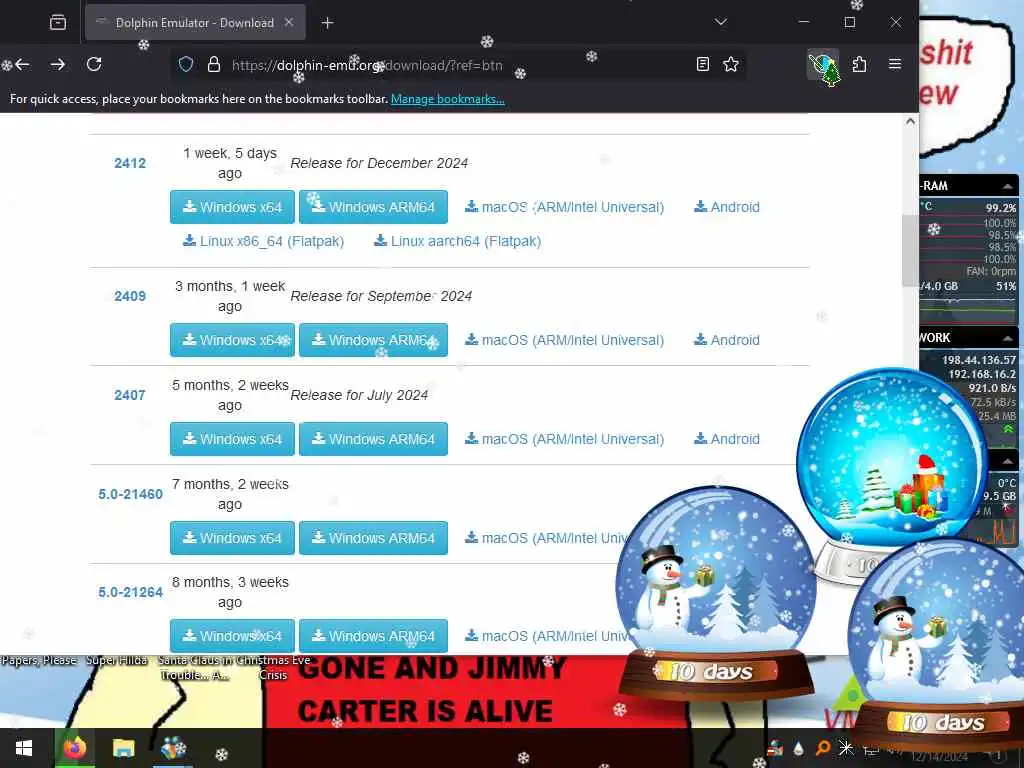Open release 2409 version link
The width and height of the screenshot is (1024, 768).
pos(130,296)
